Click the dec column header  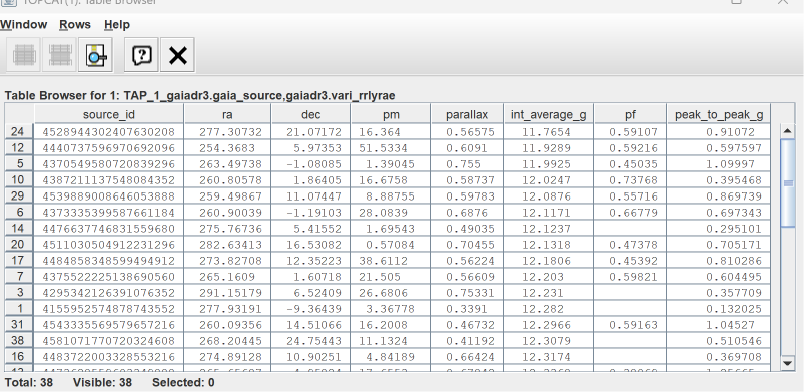311,114
